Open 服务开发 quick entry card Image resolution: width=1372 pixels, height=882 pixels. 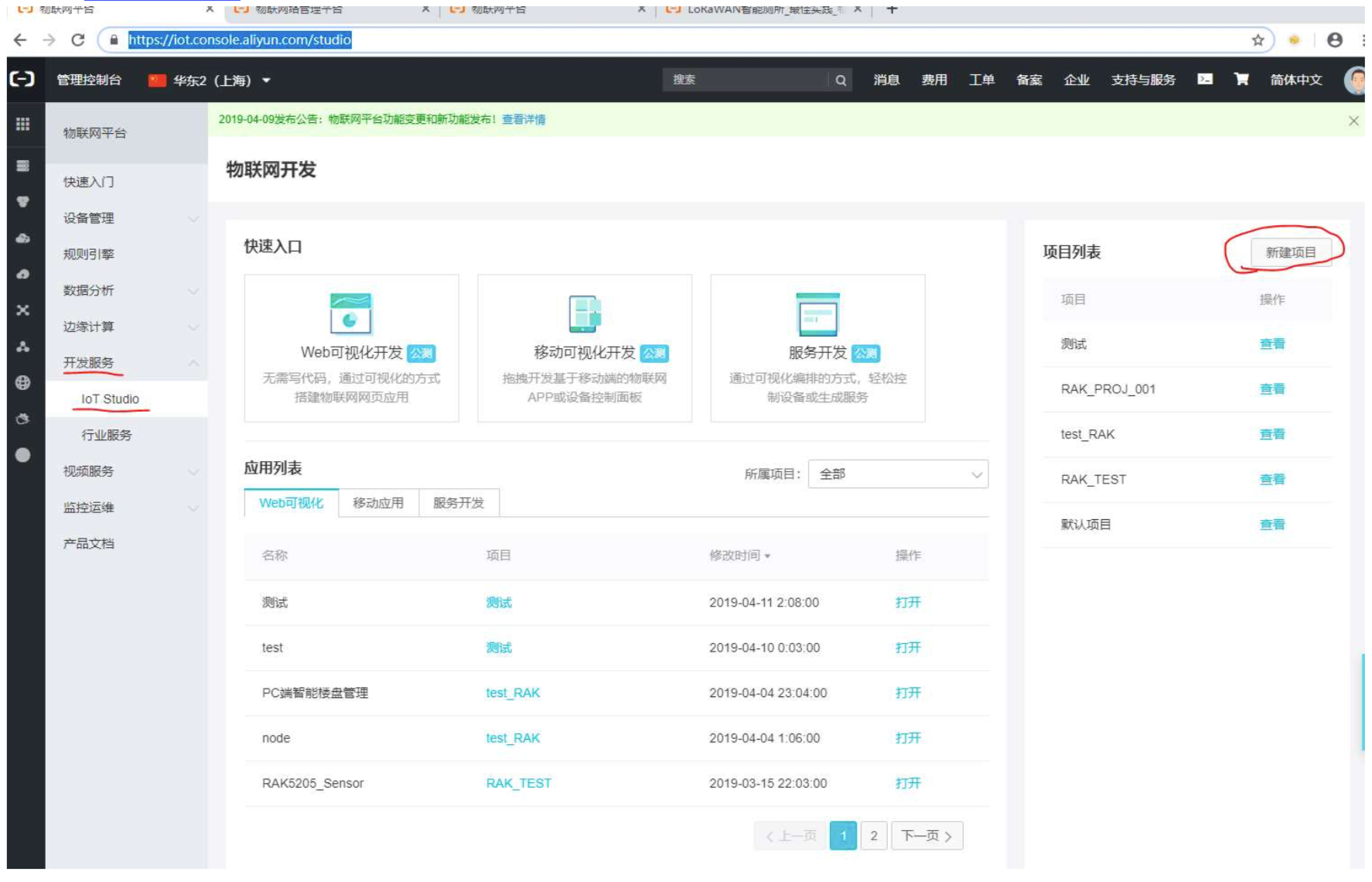pos(818,348)
